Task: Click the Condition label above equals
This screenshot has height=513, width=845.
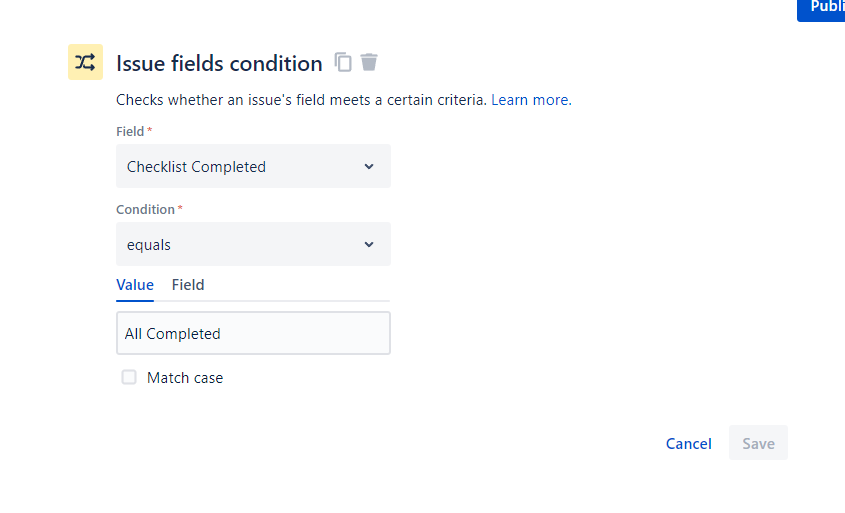Action: (146, 209)
